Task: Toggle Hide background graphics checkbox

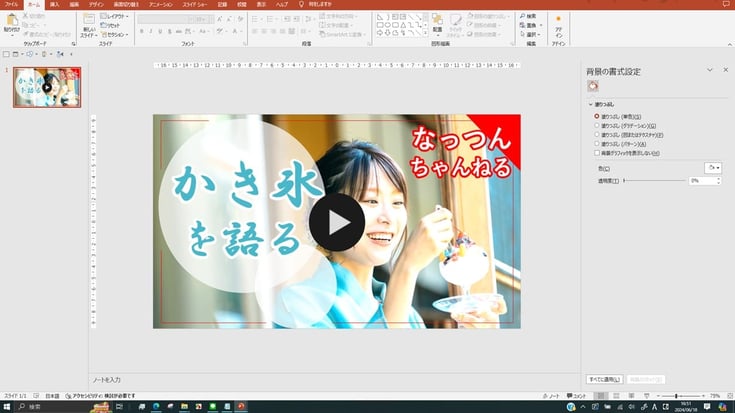Action: coord(597,153)
